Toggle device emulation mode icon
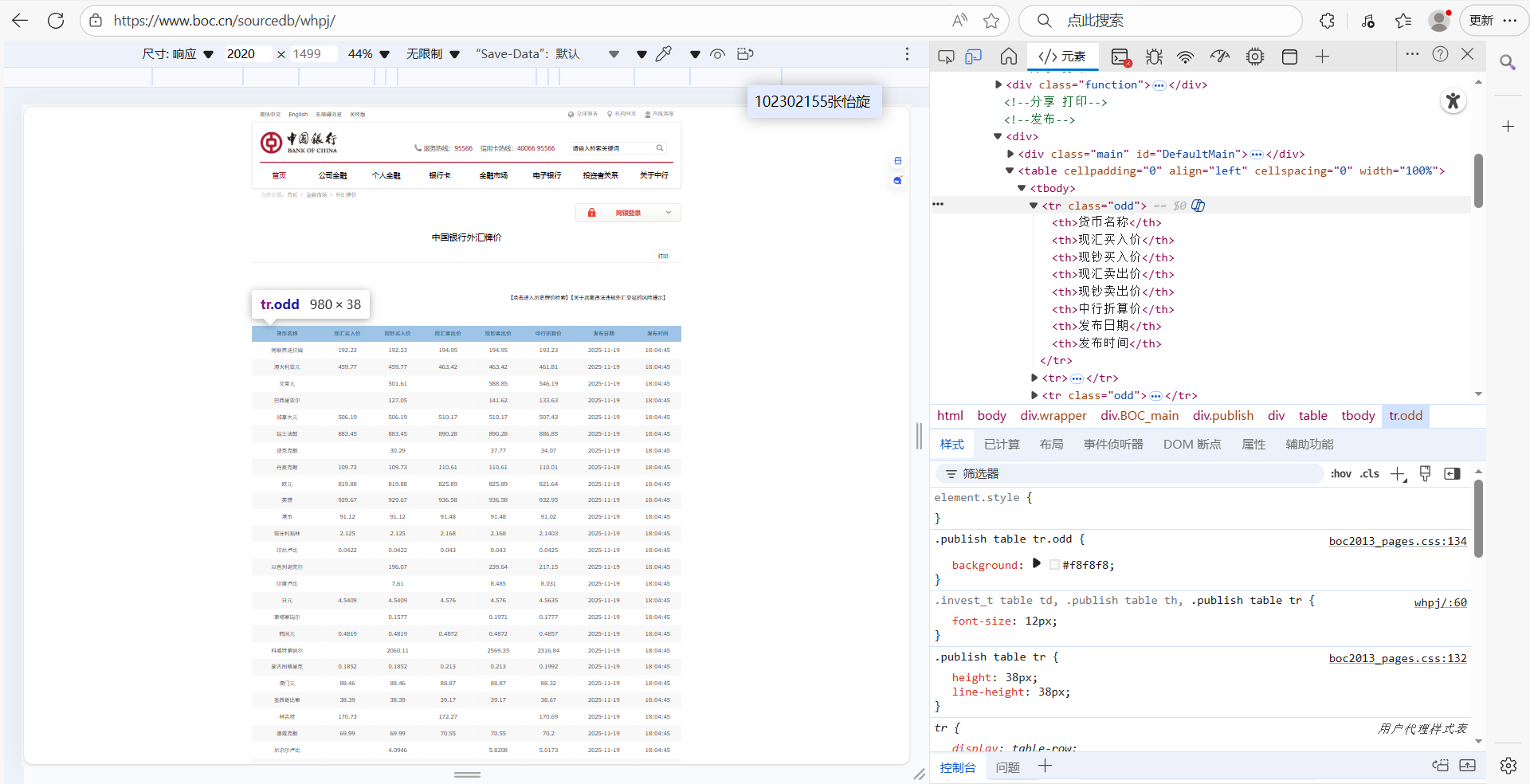Viewport: 1530px width, 784px height. tap(973, 57)
